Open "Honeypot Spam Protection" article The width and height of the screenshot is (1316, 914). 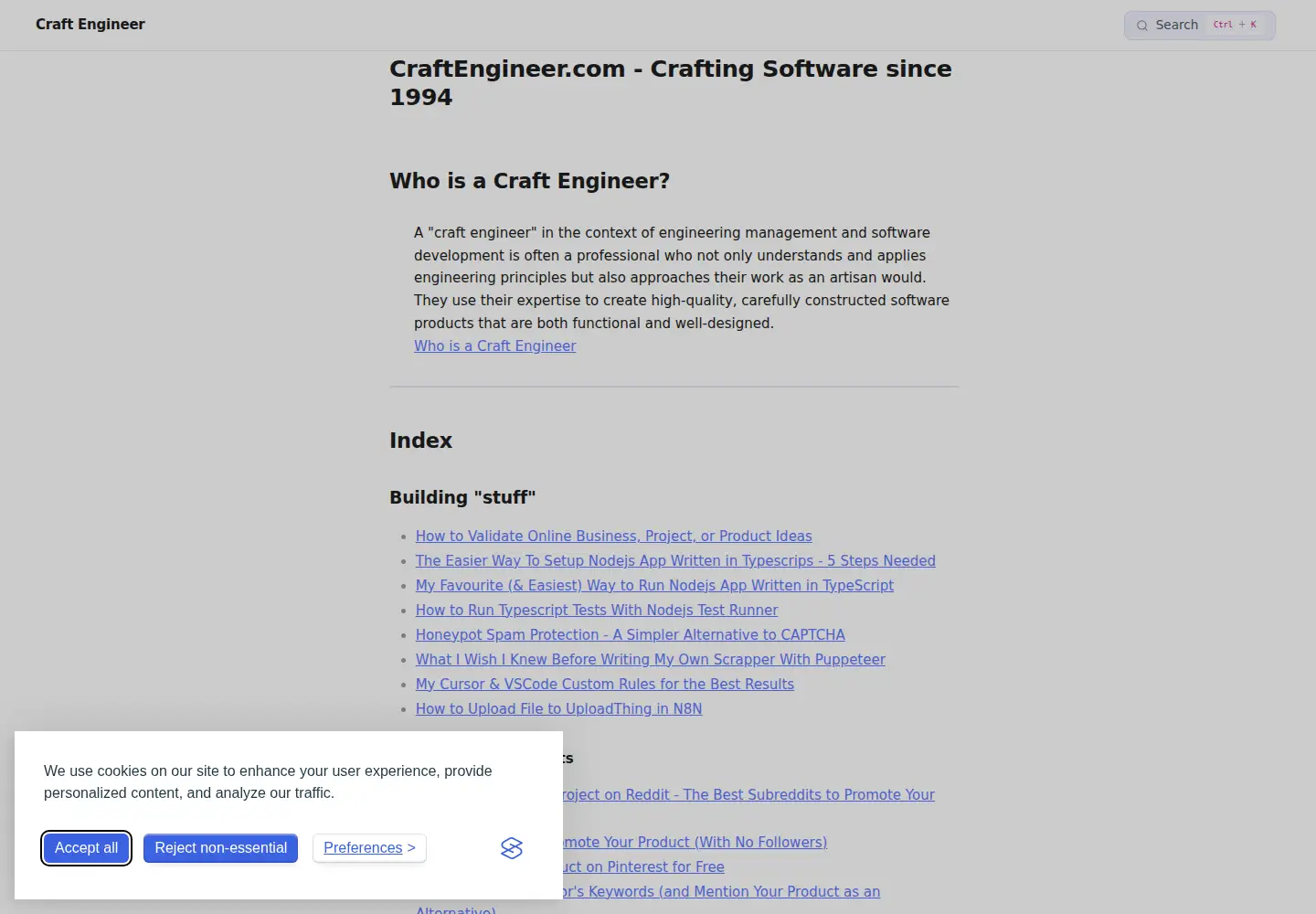631,635
